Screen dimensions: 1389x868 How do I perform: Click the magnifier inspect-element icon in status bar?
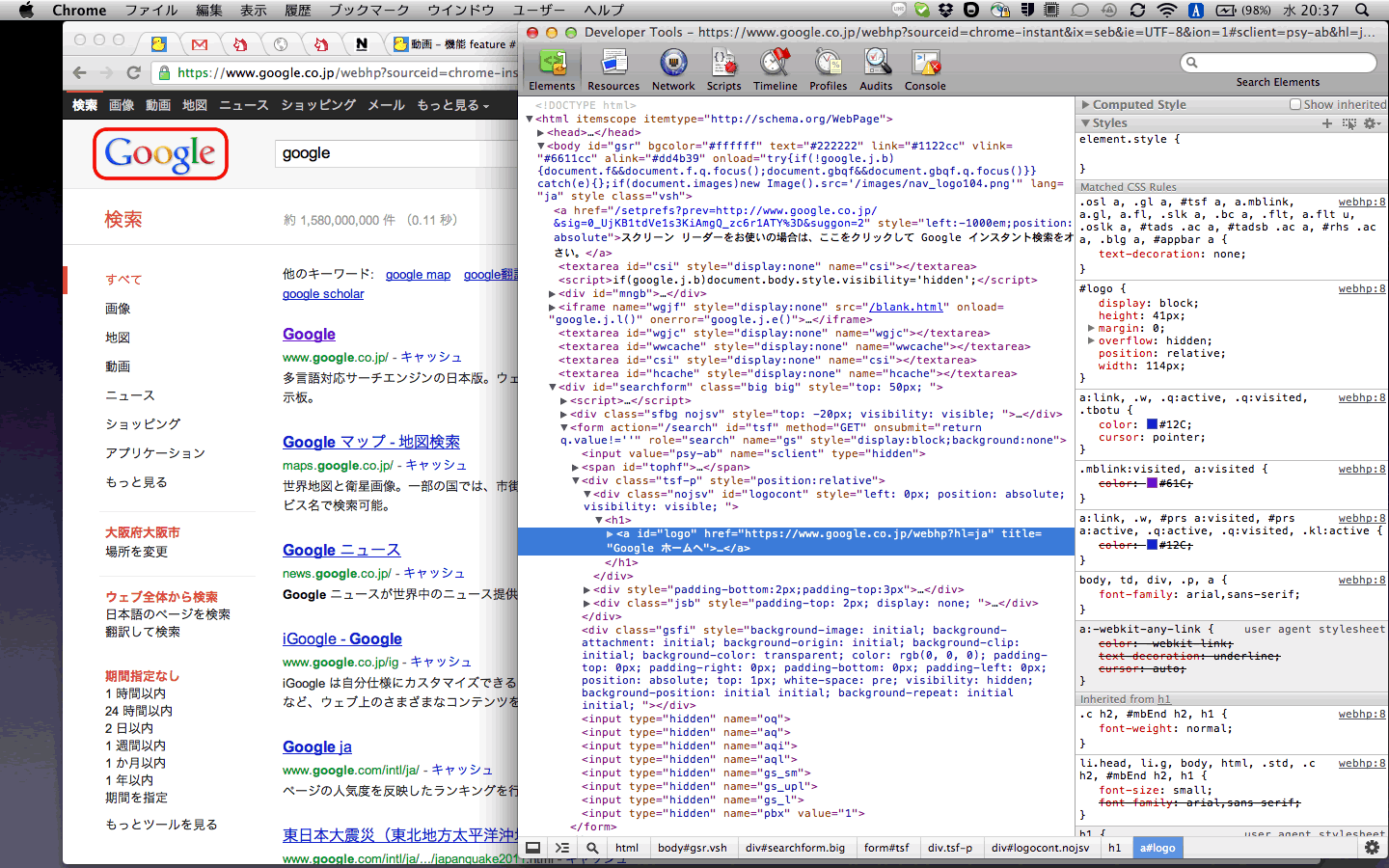592,848
